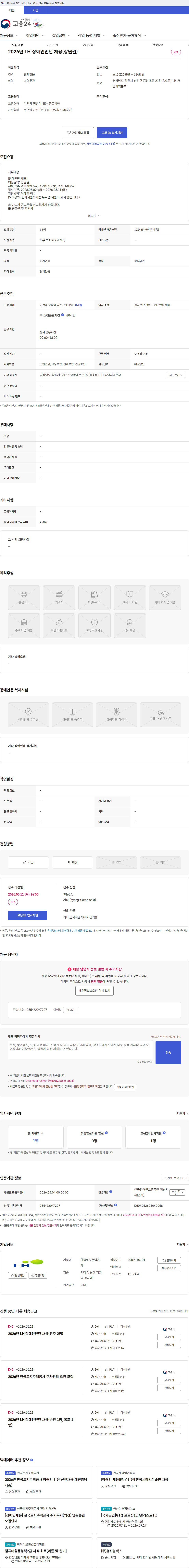Go to the 전형방법 section tab
This screenshot has width=189, height=1568.
pos(158,45)
